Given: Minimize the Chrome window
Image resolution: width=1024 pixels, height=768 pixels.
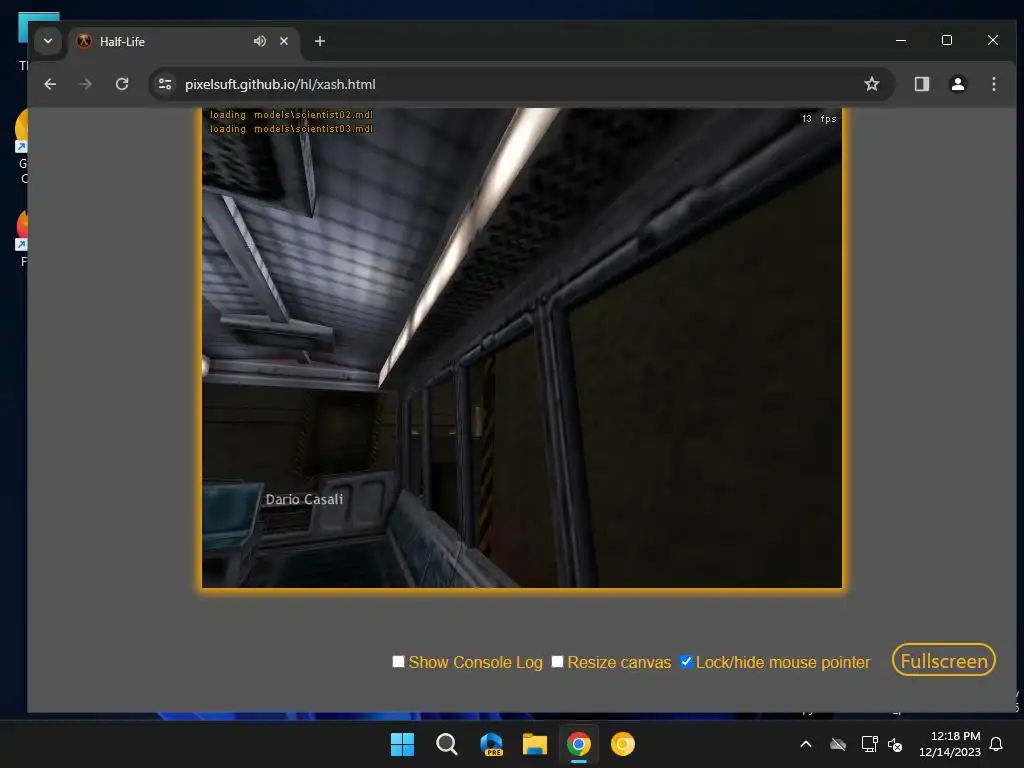Looking at the screenshot, I should [901, 40].
